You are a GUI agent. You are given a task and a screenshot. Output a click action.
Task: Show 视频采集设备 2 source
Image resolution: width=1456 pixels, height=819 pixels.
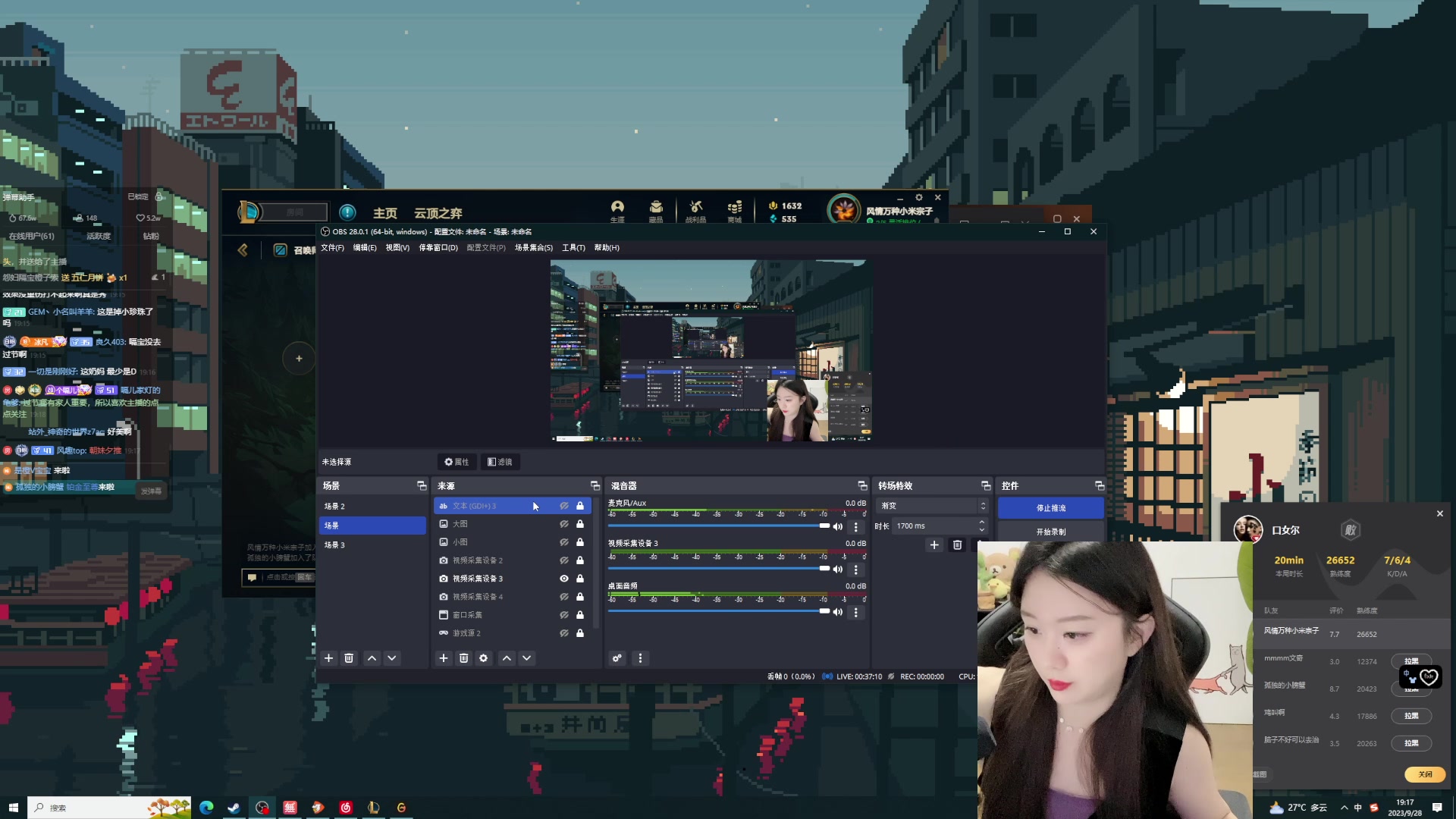564,560
